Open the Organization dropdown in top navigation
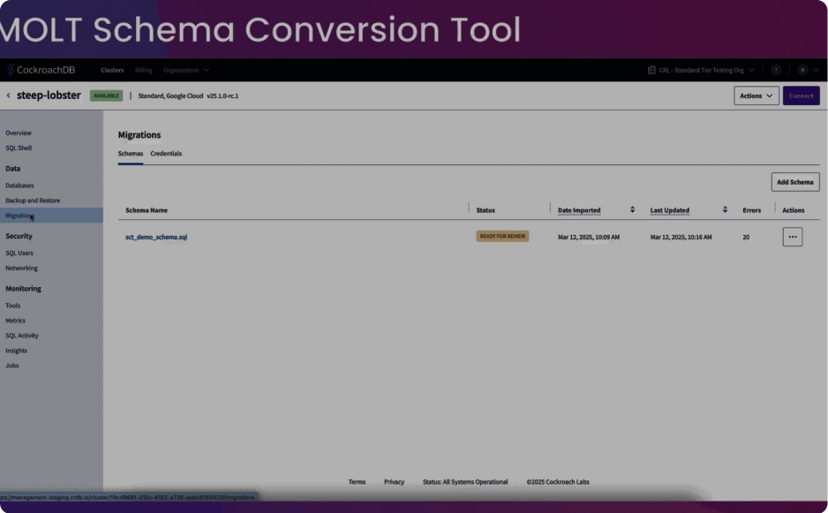828x513 pixels. pyautogui.click(x=186, y=70)
